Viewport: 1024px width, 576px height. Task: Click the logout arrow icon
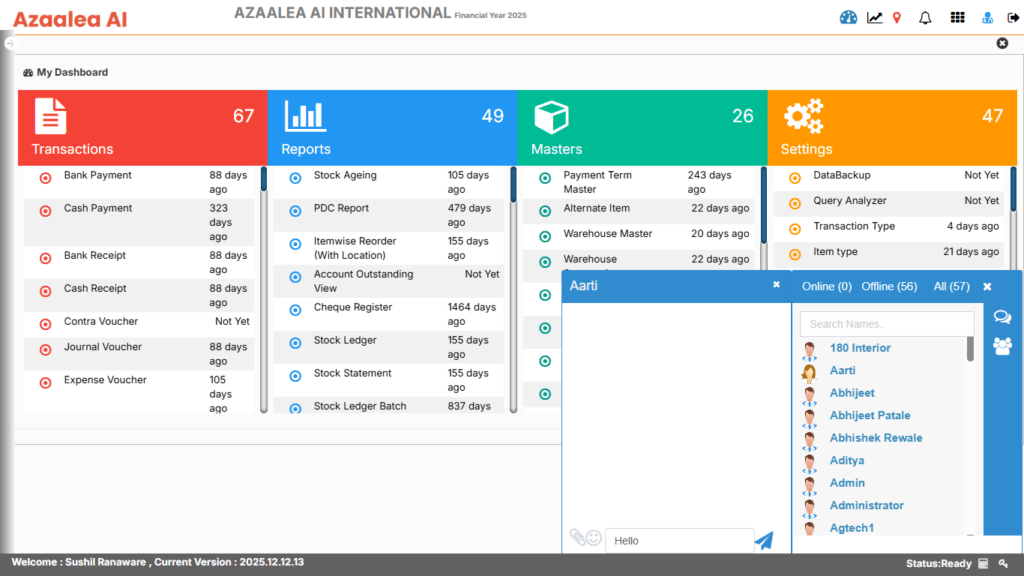[1011, 18]
